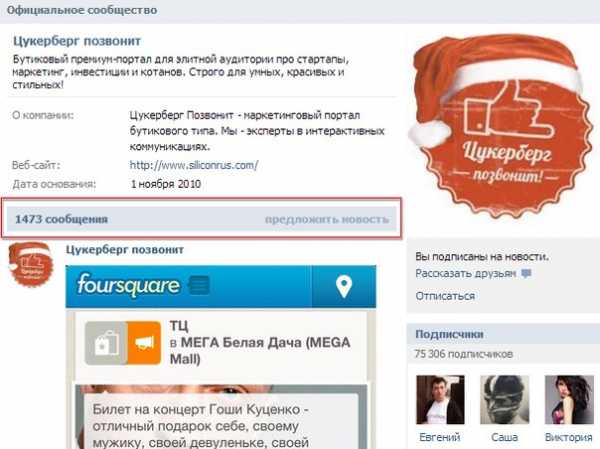Open Саша's subscriber photo
Viewport: 600px width, 449px height.
coord(504,400)
